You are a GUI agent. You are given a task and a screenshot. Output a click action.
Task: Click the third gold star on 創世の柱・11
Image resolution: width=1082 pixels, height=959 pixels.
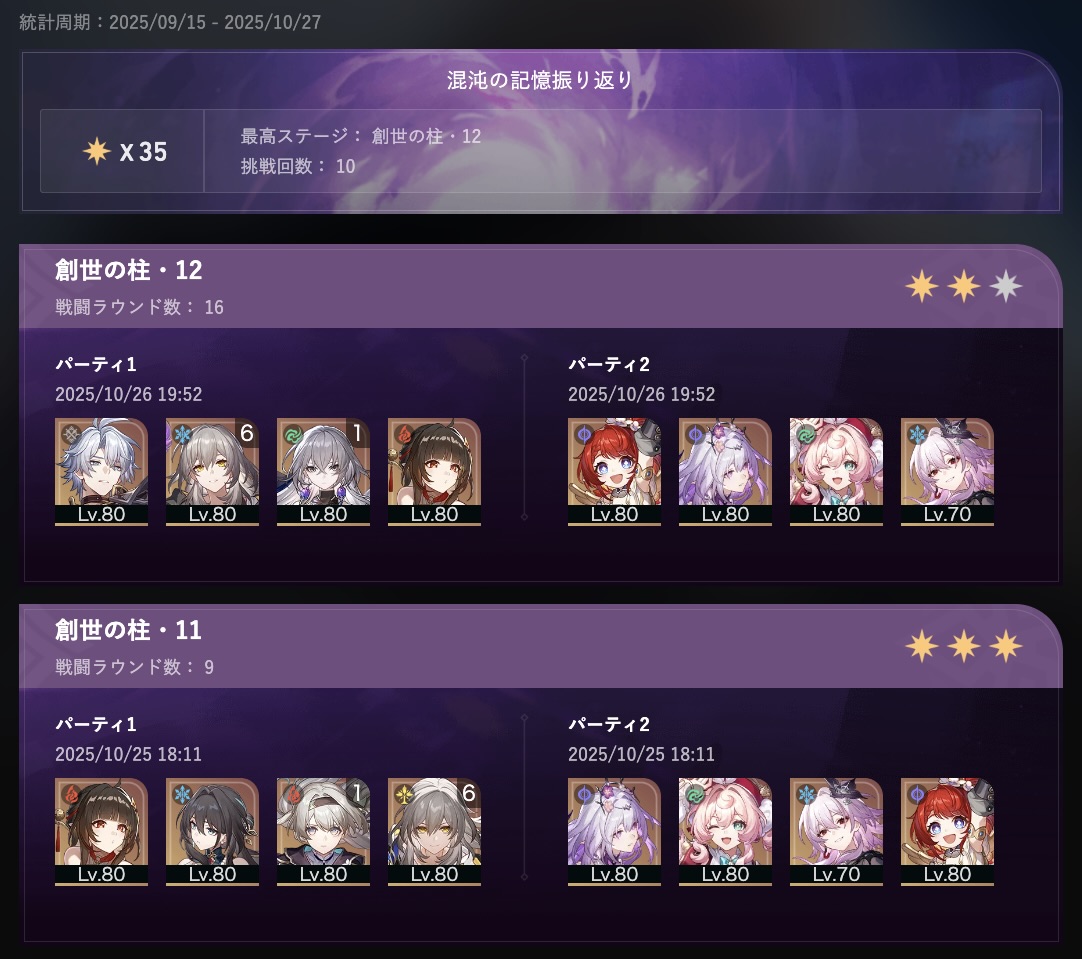click(x=1005, y=646)
